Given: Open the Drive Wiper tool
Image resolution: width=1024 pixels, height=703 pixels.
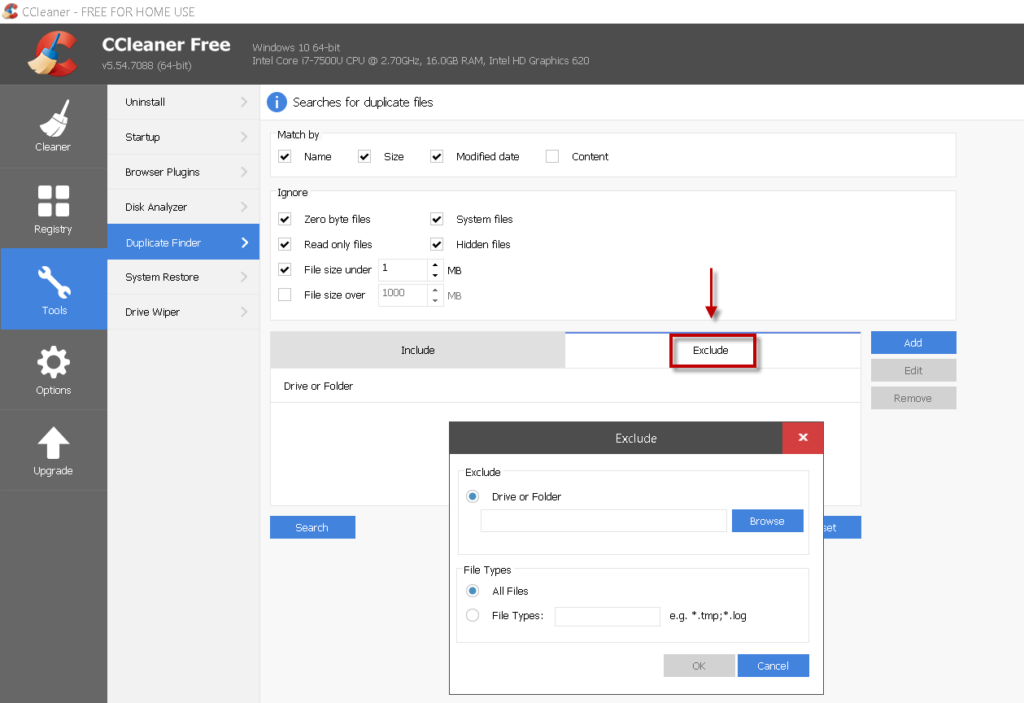Looking at the screenshot, I should pyautogui.click(x=184, y=312).
